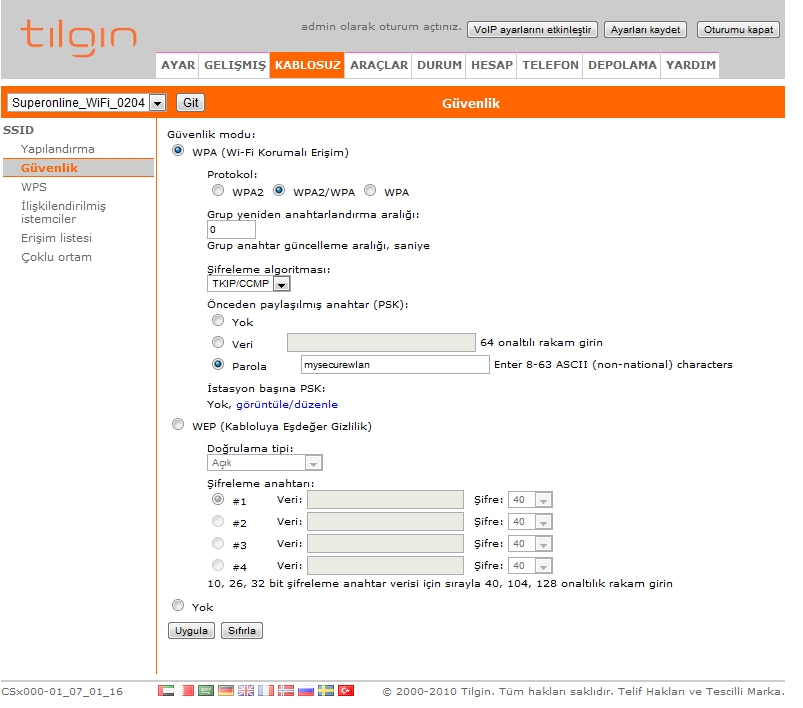Click the Russian flag language icon
Screen dimensions: 803x708
tap(306, 690)
